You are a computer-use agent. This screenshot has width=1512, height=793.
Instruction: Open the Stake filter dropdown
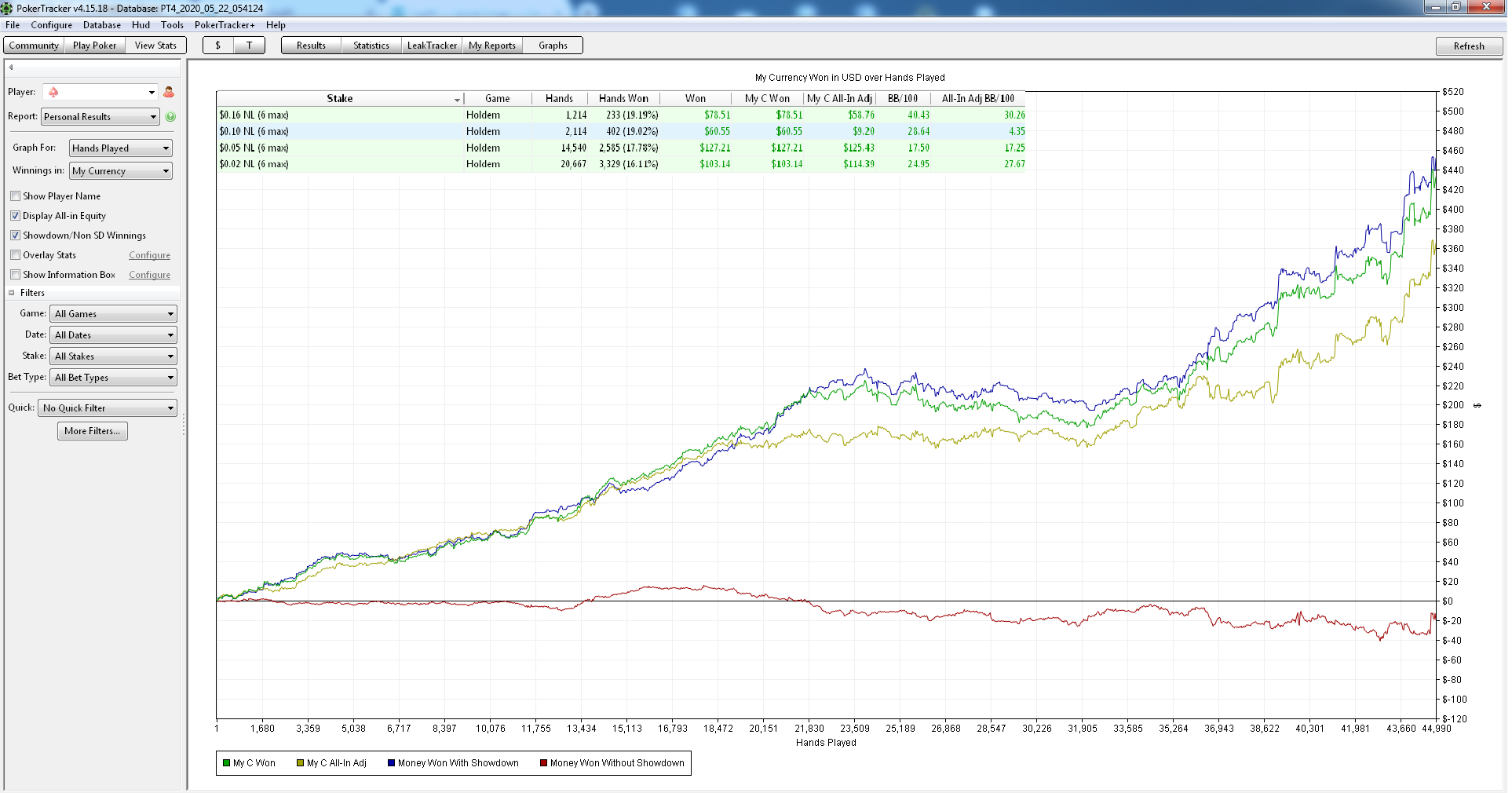115,356
